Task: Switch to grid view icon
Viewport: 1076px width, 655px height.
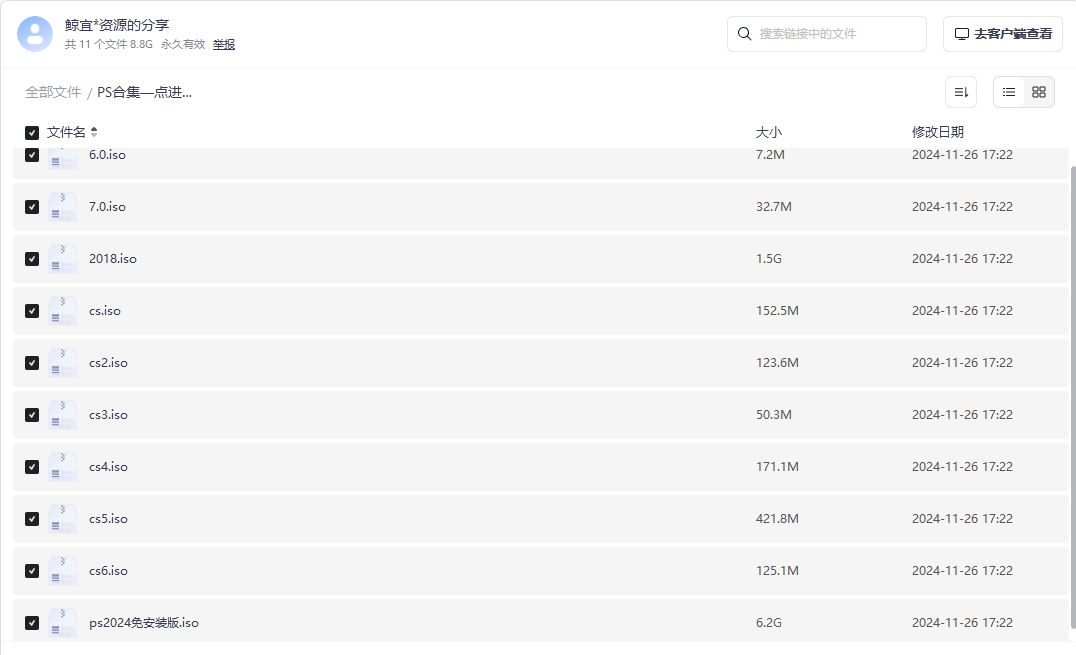Action: tap(1039, 92)
